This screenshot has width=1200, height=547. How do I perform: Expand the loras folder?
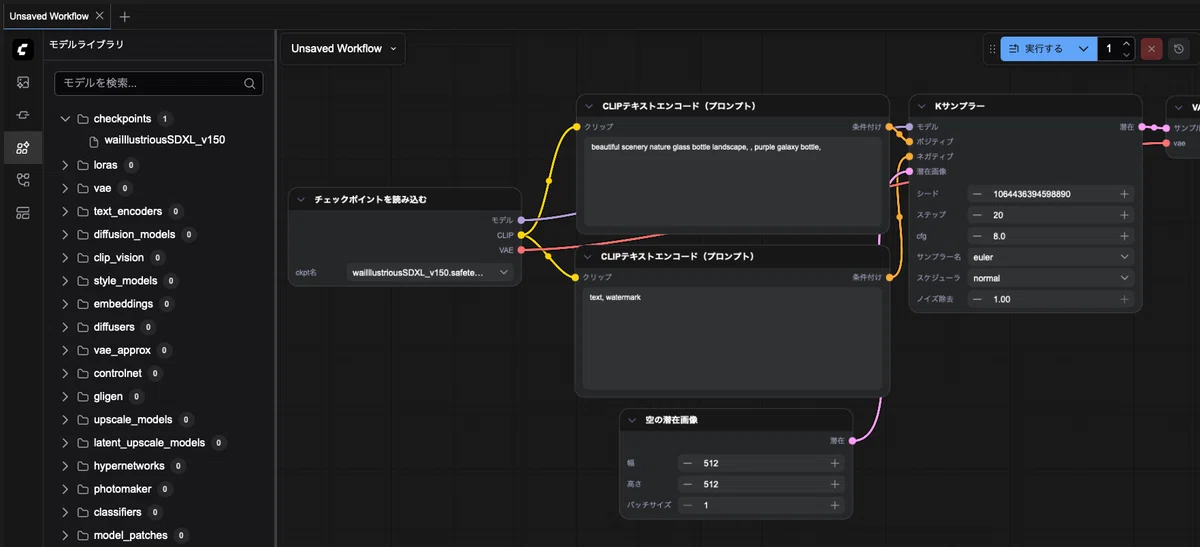(x=66, y=165)
